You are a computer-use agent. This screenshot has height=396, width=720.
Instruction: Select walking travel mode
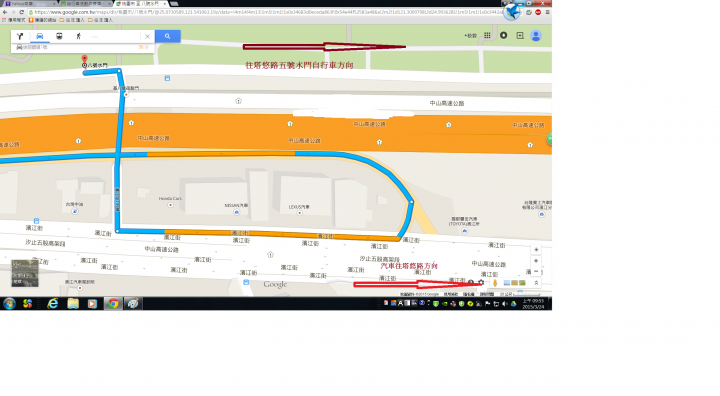(79, 36)
